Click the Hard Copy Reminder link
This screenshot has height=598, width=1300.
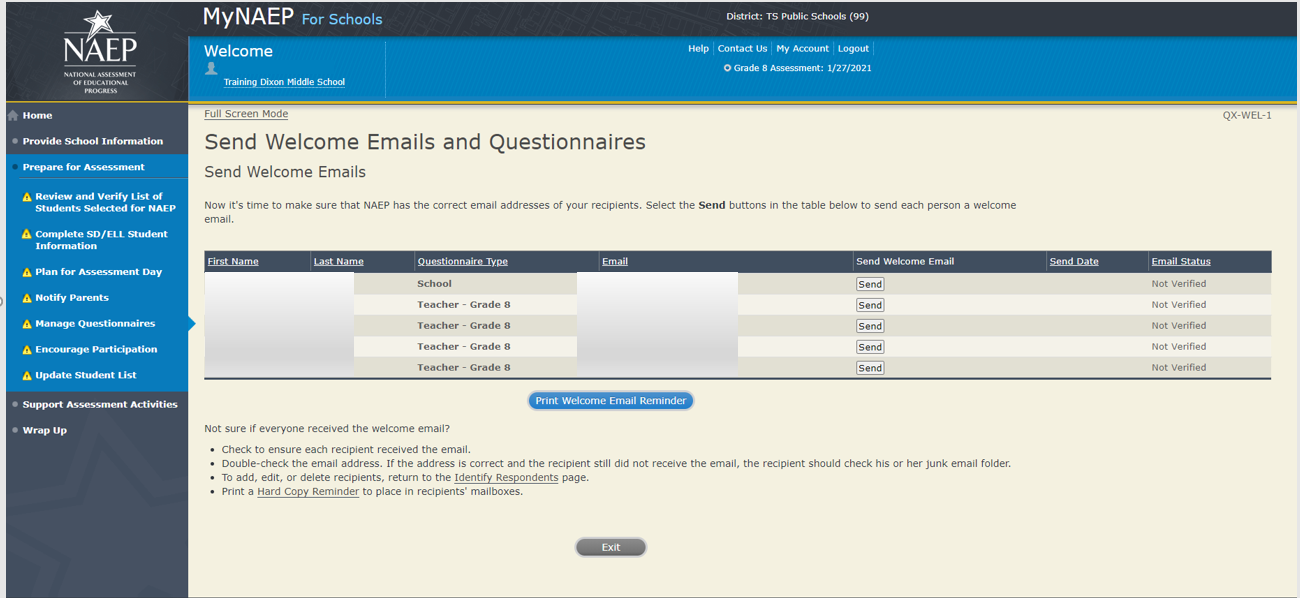pyautogui.click(x=307, y=492)
